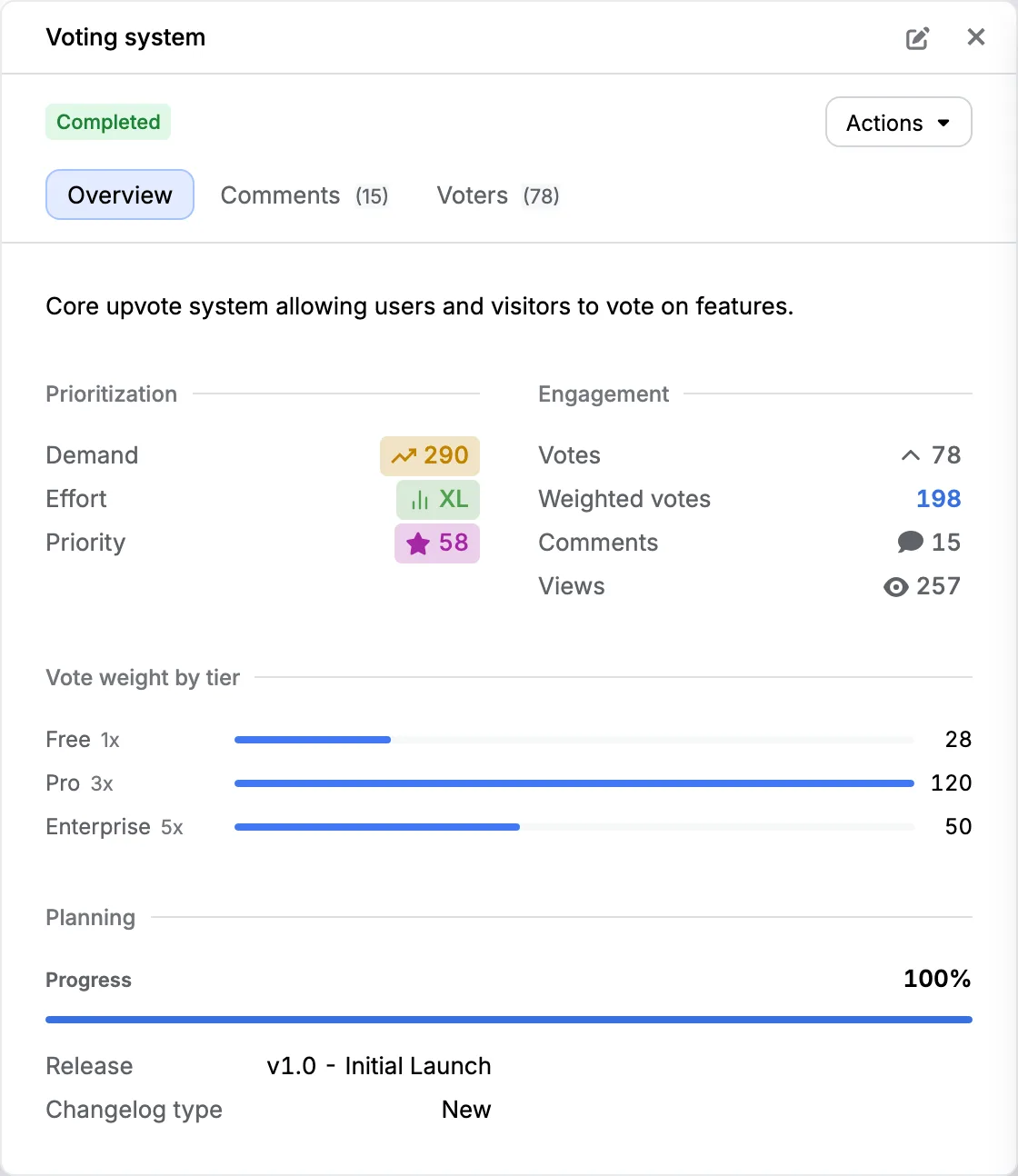The image size is (1018, 1176).
Task: Click the weighted votes value 198
Action: point(938,499)
